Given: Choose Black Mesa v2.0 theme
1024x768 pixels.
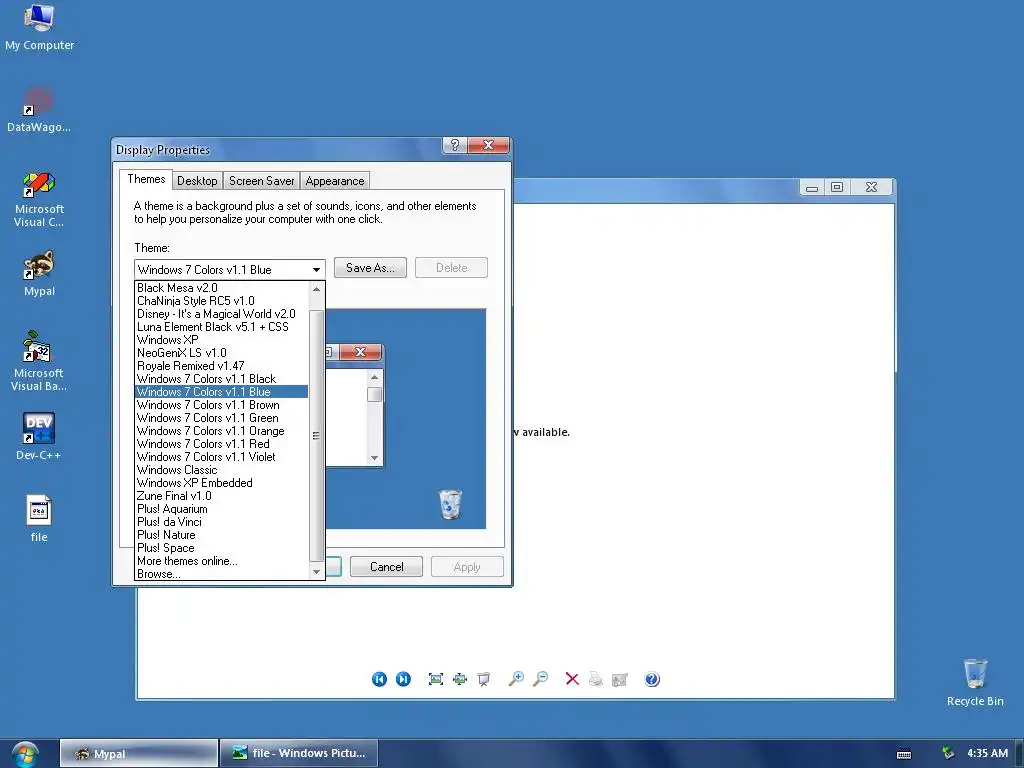Looking at the screenshot, I should point(221,288).
